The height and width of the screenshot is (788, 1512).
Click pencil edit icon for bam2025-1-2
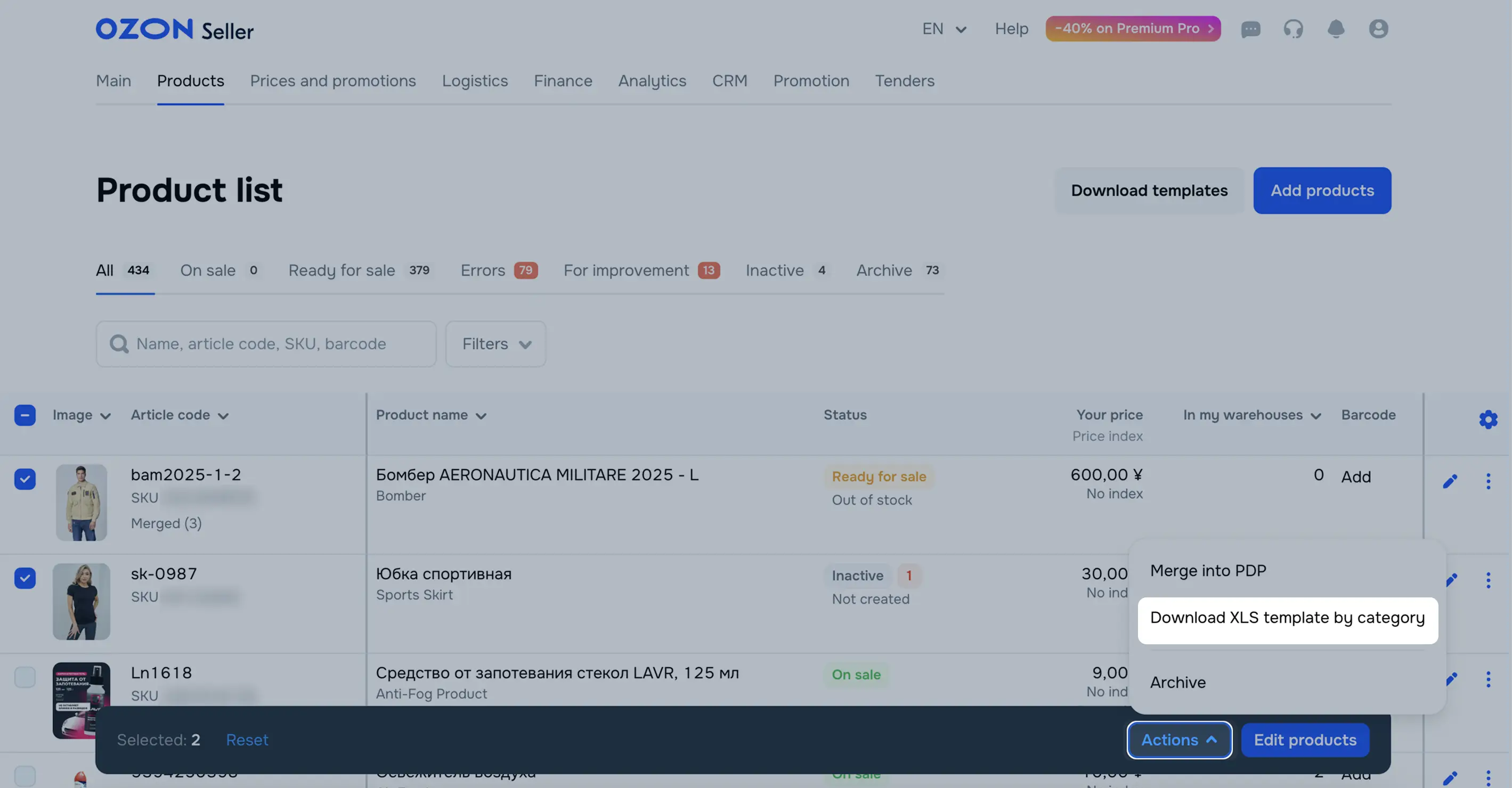point(1450,482)
